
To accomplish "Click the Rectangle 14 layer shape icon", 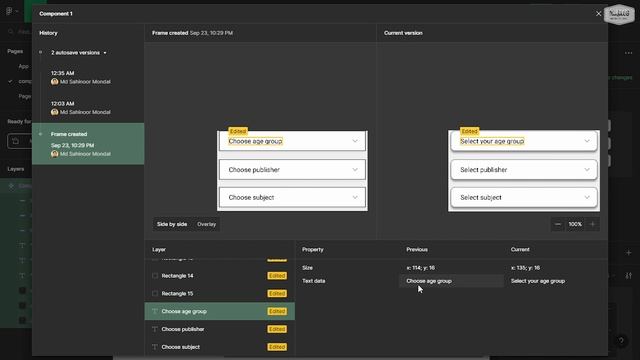I will tap(155, 276).
